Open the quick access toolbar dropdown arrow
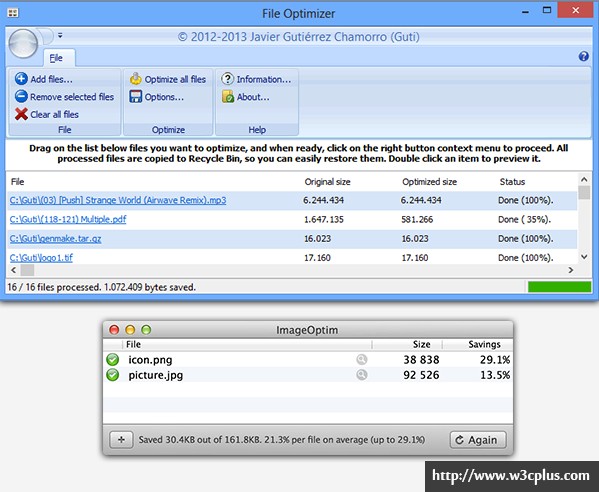599x492 pixels. click(x=60, y=36)
